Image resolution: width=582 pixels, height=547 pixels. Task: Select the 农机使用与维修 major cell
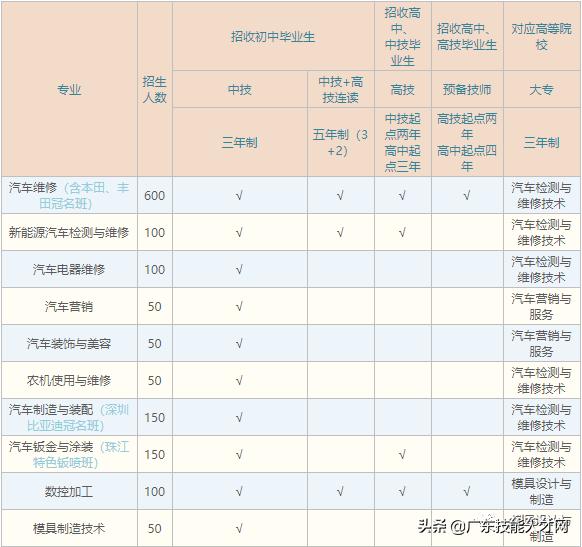[x=69, y=380]
